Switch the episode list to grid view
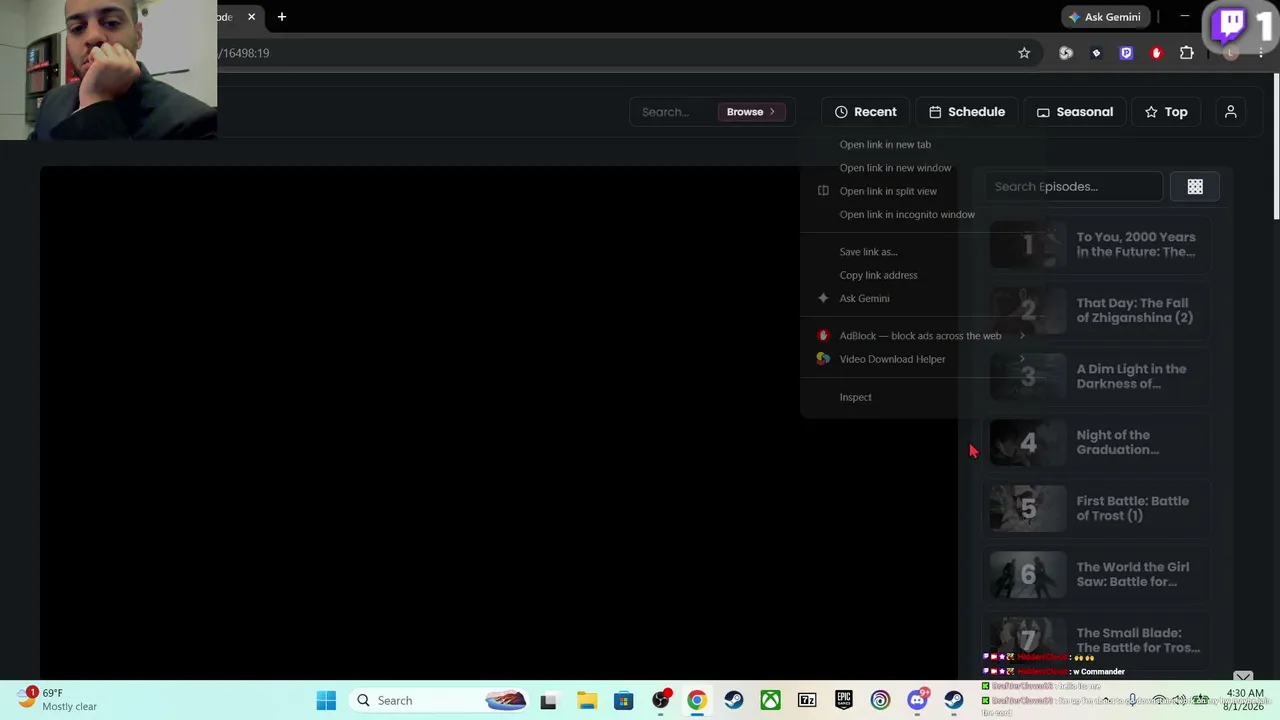Screen dimensions: 1280x720 pyautogui.click(x=1195, y=187)
